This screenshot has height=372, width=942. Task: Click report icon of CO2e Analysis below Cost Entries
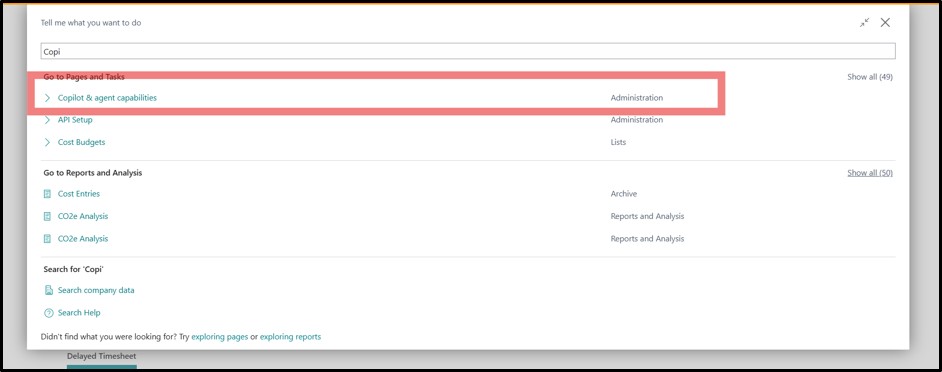tap(47, 216)
